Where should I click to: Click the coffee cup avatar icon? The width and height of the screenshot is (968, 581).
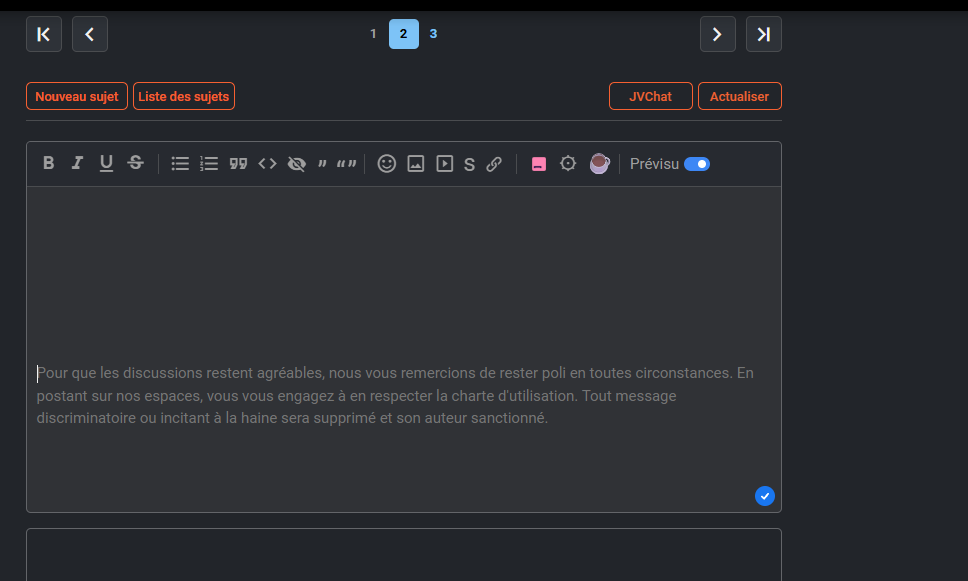click(599, 164)
